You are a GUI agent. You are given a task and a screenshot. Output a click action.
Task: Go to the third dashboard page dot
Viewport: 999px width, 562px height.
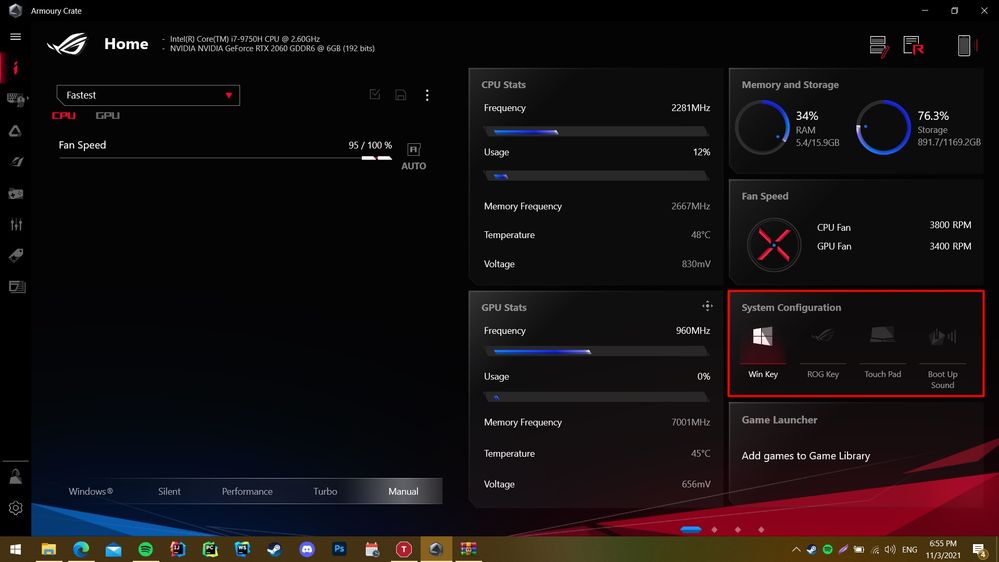738,530
